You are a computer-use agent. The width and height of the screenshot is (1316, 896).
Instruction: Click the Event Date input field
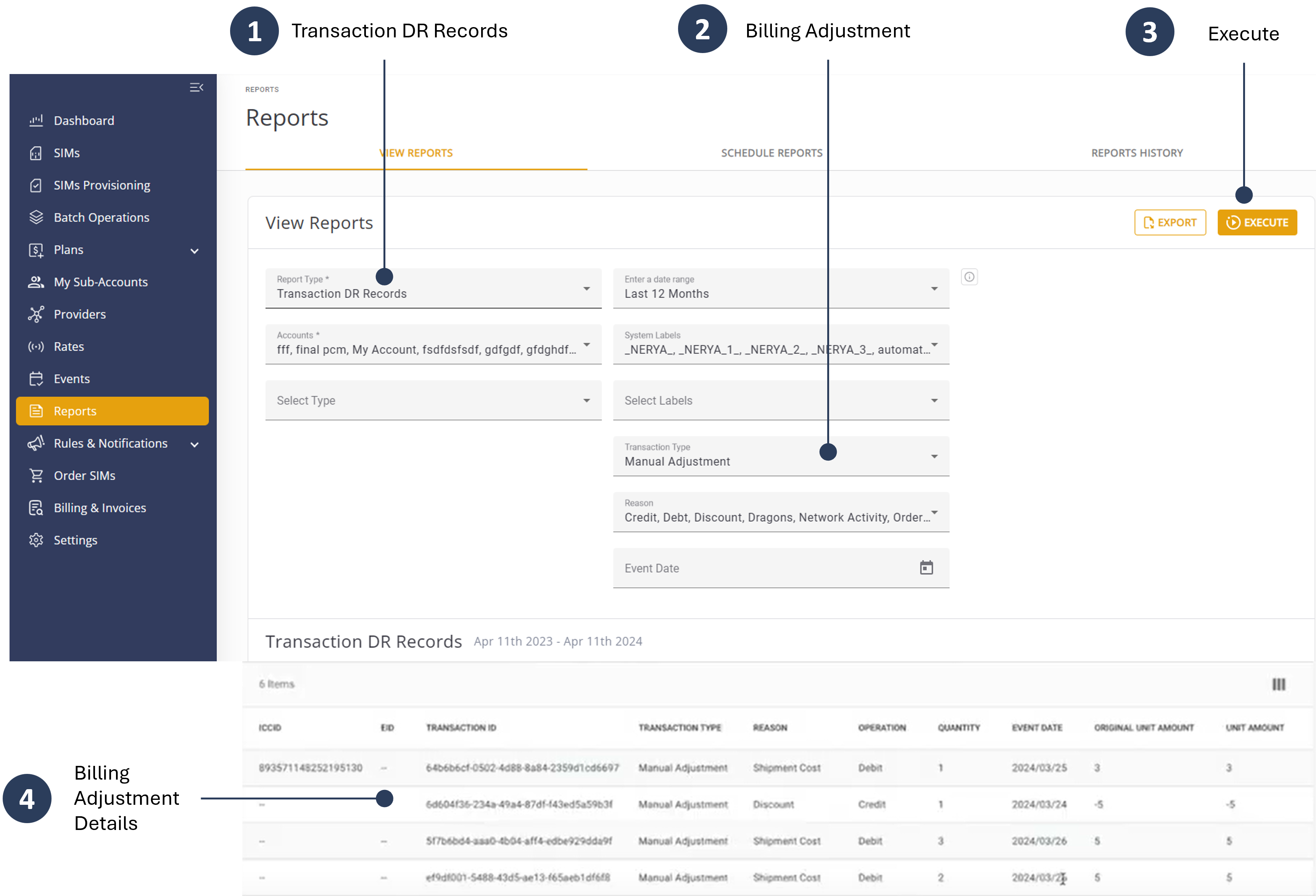pos(759,568)
